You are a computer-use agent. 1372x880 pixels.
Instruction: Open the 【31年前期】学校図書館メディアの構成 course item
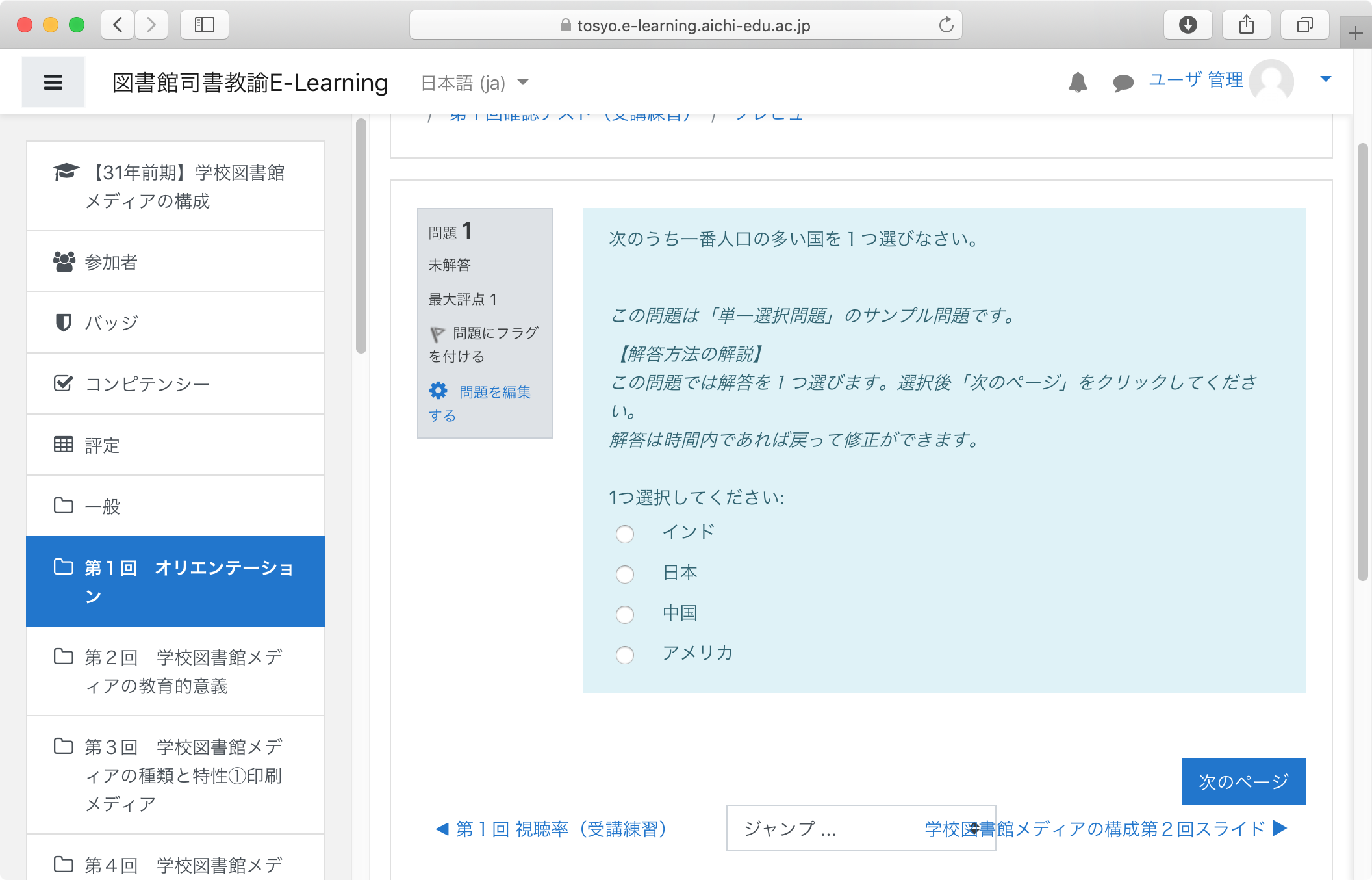tap(175, 187)
